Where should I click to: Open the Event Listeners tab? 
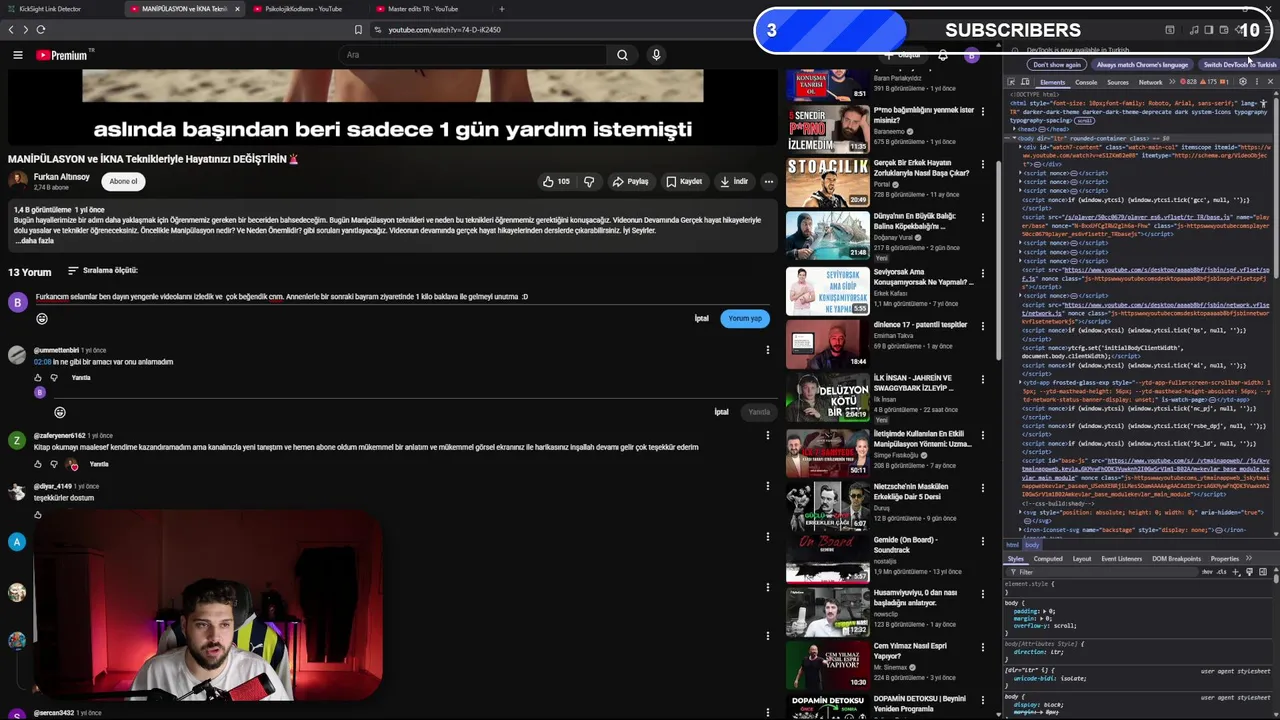(x=1122, y=559)
